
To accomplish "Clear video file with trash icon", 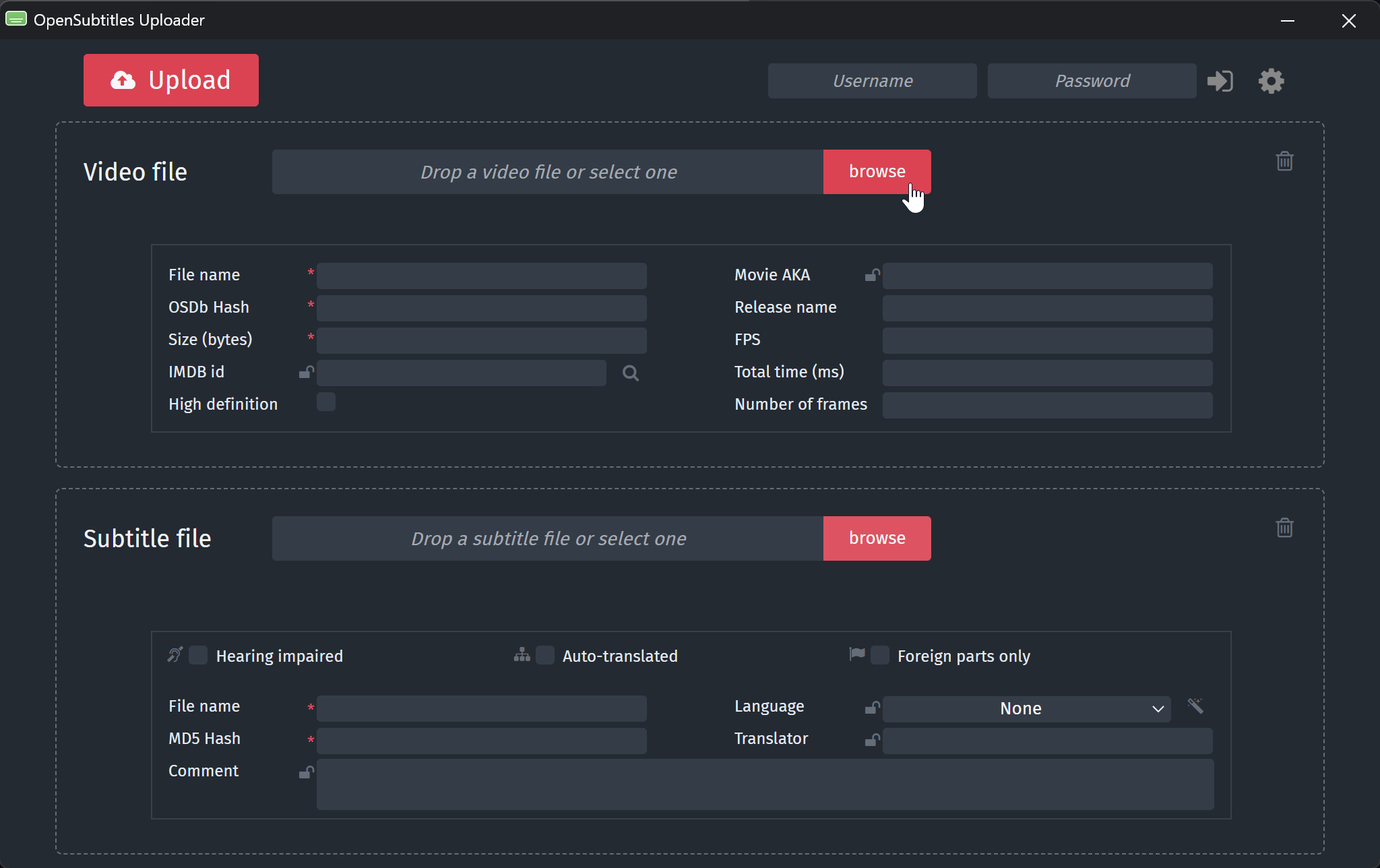I will point(1284,161).
